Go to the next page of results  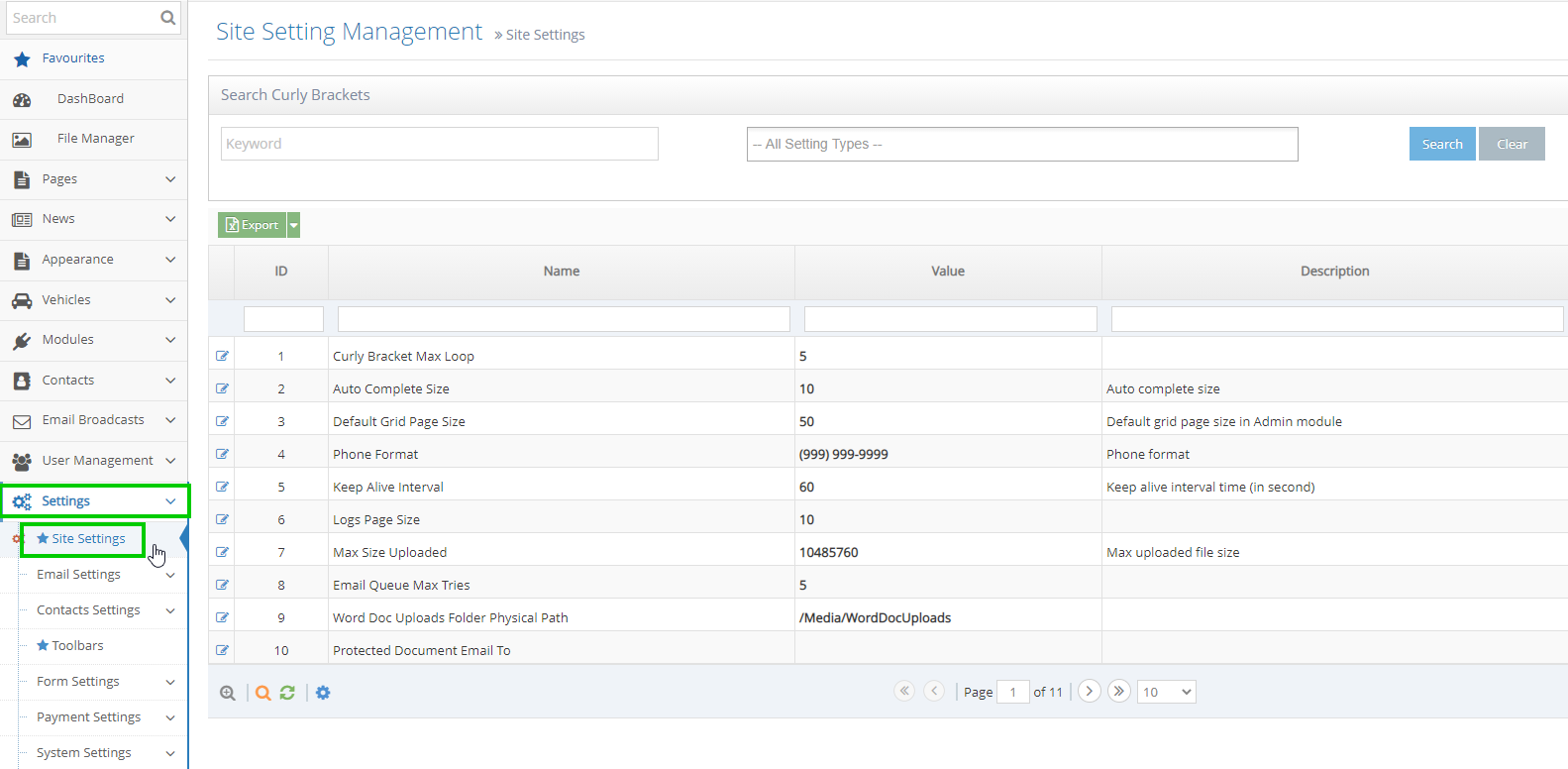tap(1089, 692)
